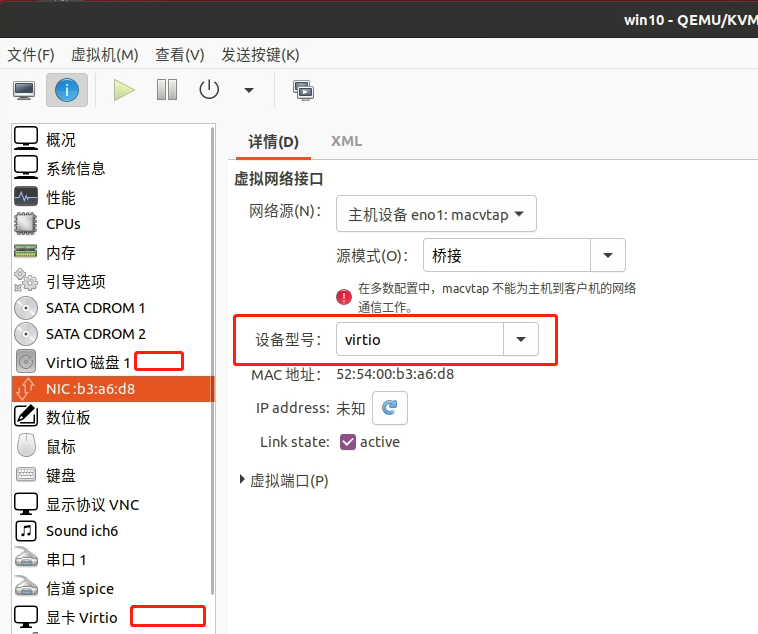
Task: Switch to the XML tab
Action: pyautogui.click(x=346, y=141)
